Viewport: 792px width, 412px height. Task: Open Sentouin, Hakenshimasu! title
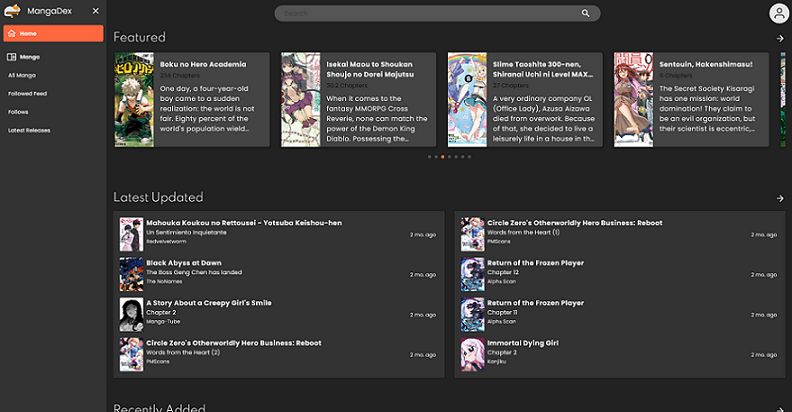click(706, 64)
